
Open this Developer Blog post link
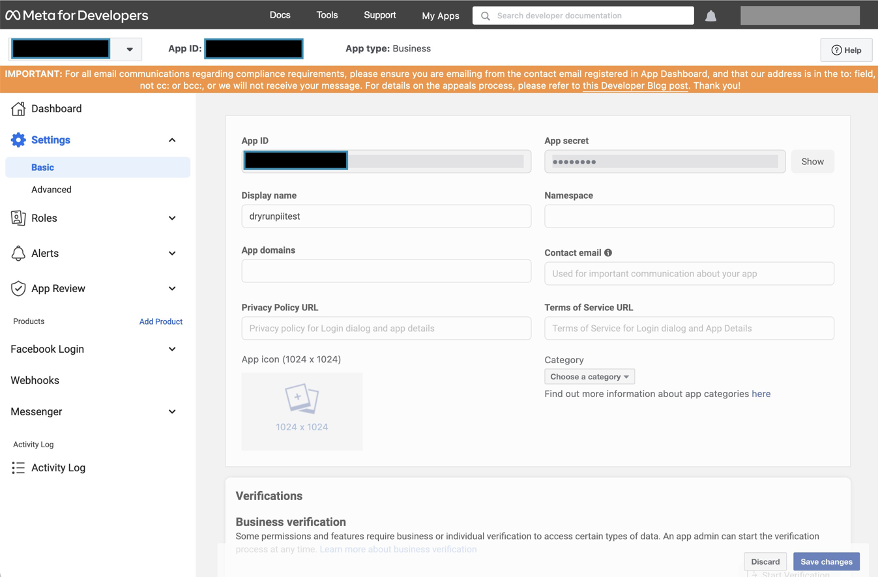pyautogui.click(x=635, y=86)
